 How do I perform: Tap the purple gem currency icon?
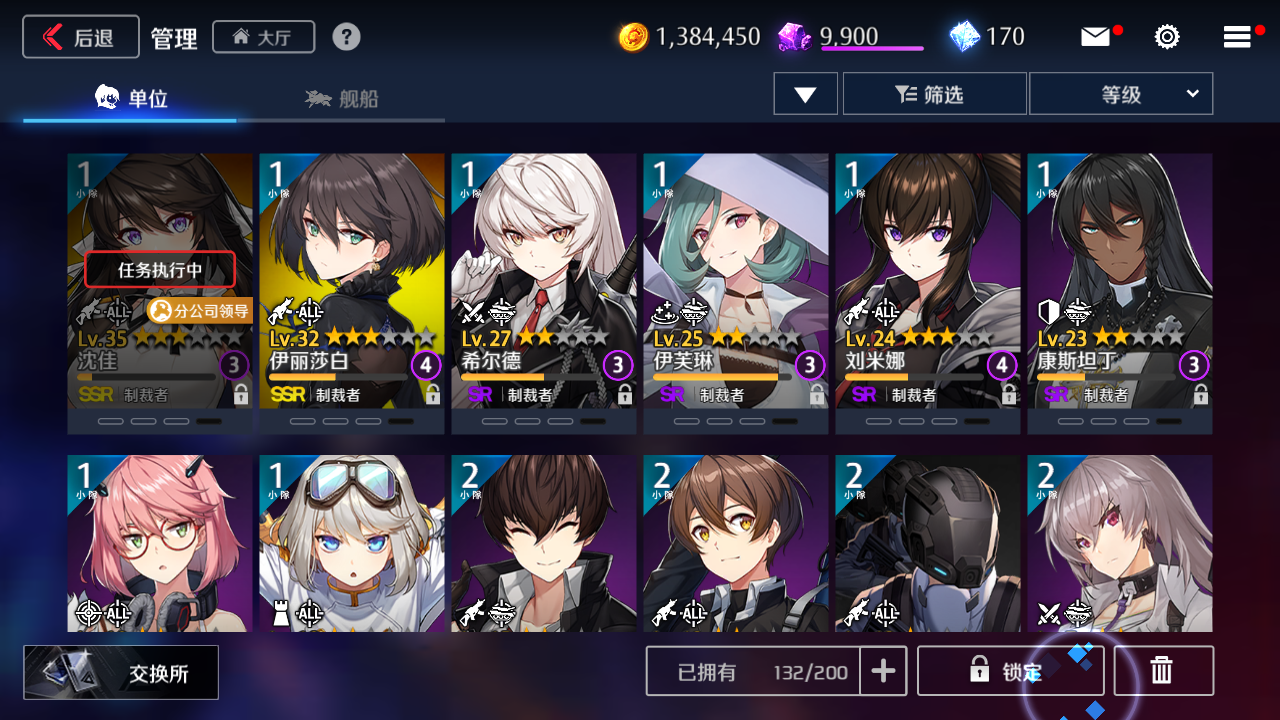point(795,37)
